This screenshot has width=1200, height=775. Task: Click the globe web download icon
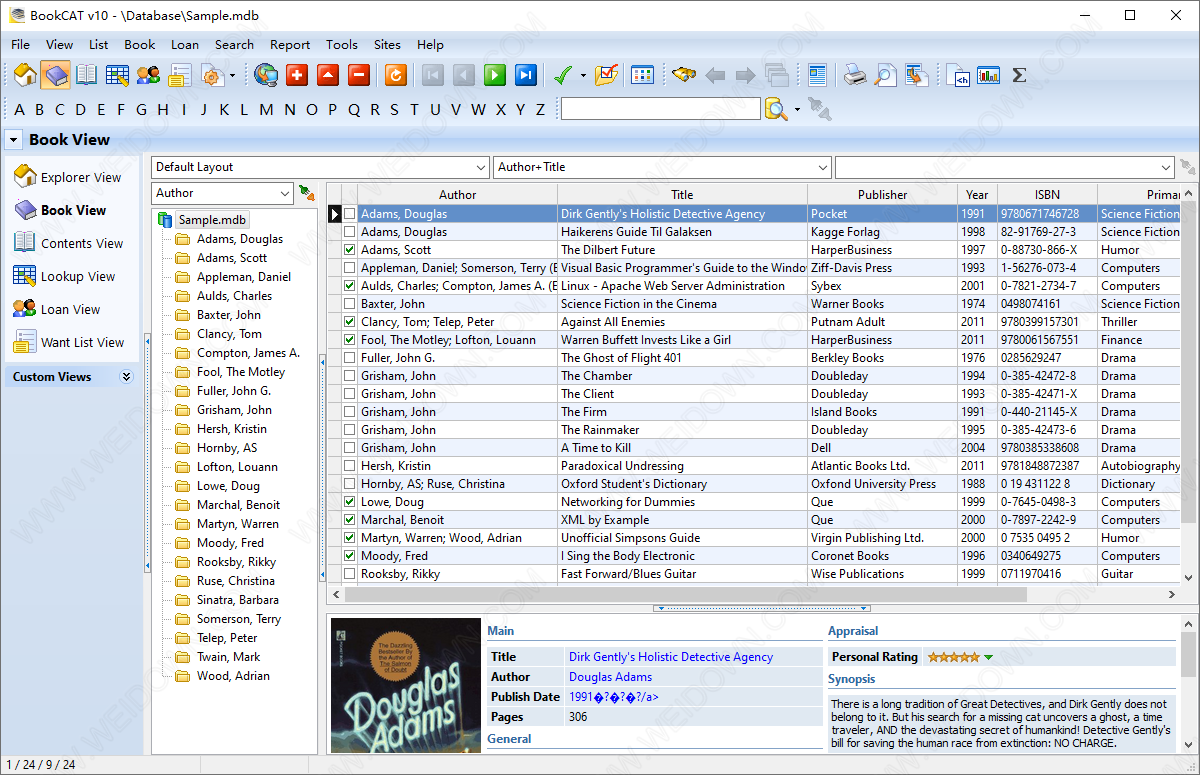coord(266,75)
